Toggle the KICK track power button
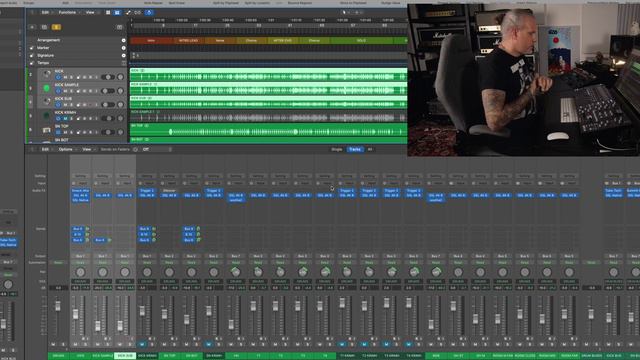 (58, 77)
